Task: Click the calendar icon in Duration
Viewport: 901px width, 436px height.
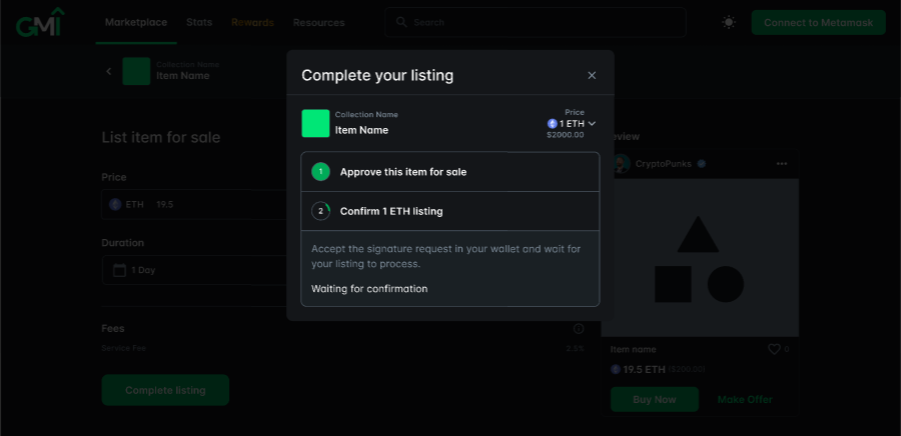Action: tap(120, 270)
